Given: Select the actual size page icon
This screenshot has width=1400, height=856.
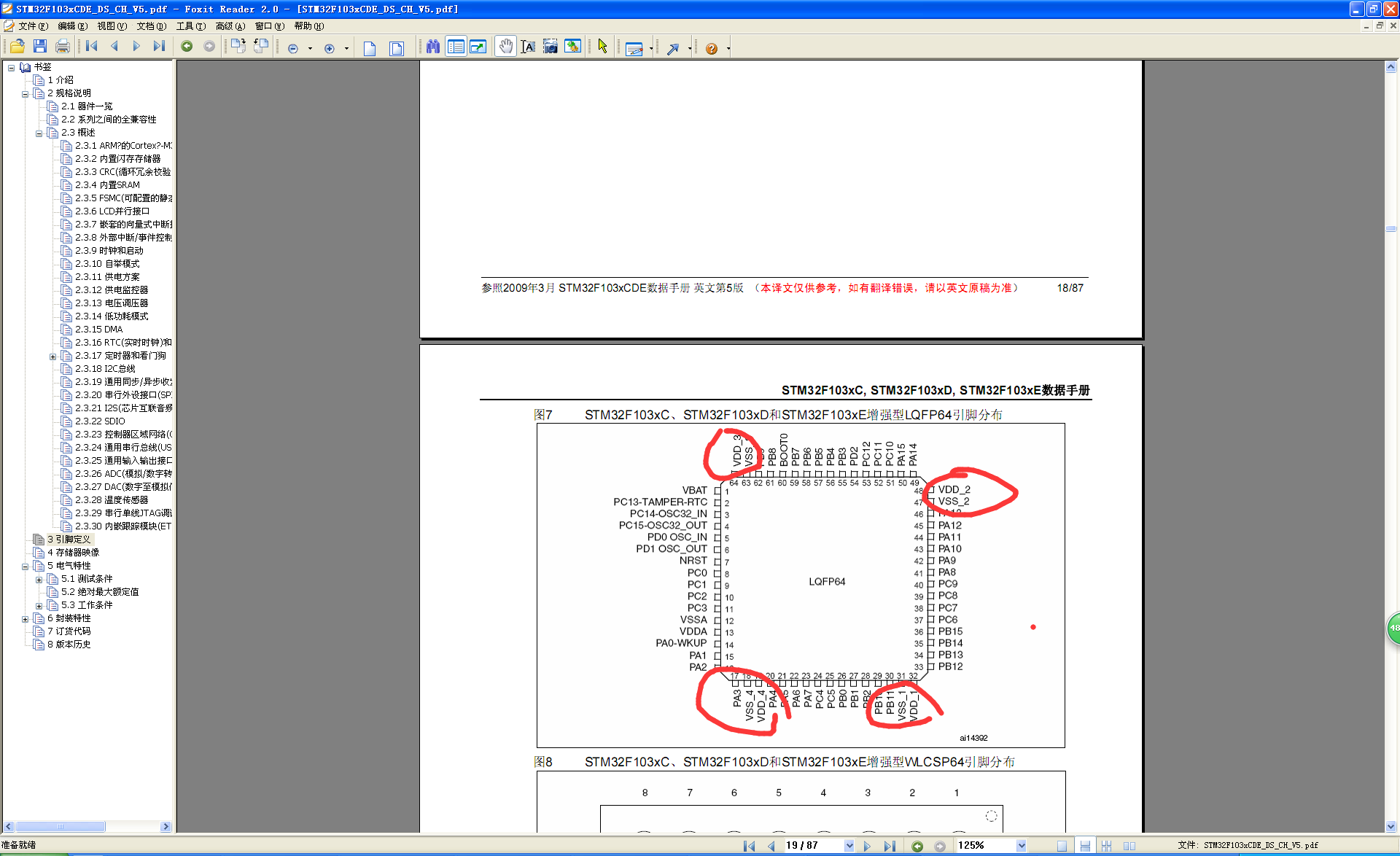Looking at the screenshot, I should pyautogui.click(x=370, y=48).
